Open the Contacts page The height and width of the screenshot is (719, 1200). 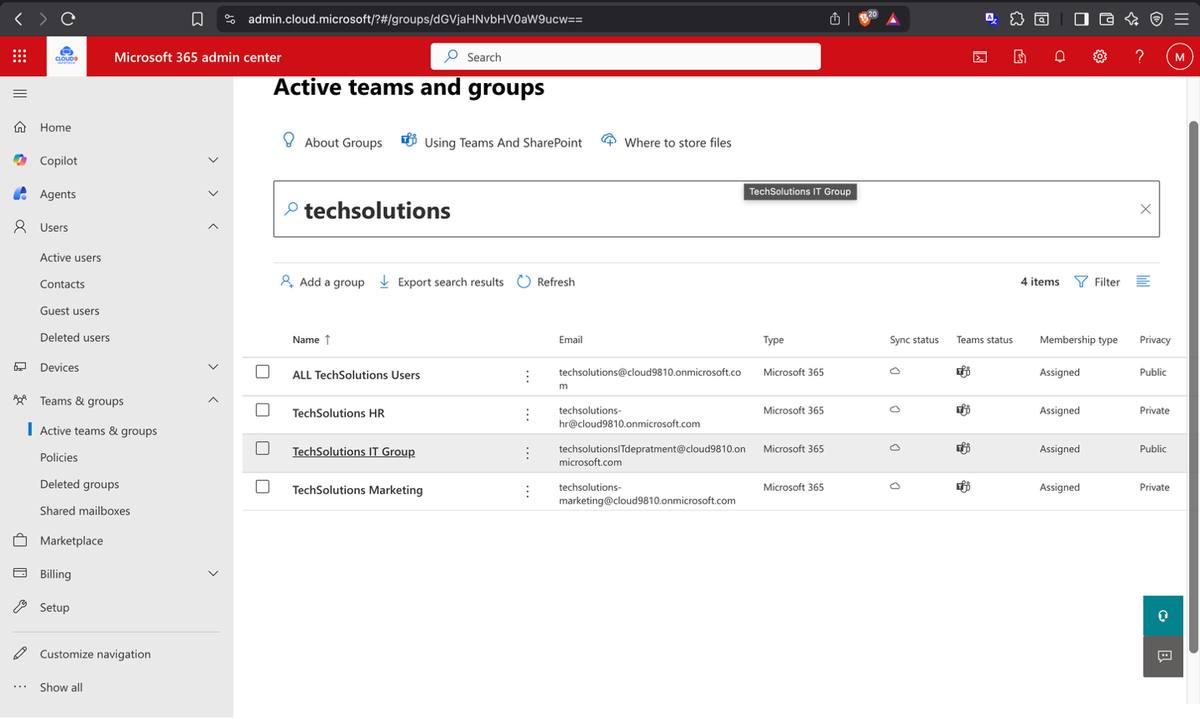tap(62, 284)
